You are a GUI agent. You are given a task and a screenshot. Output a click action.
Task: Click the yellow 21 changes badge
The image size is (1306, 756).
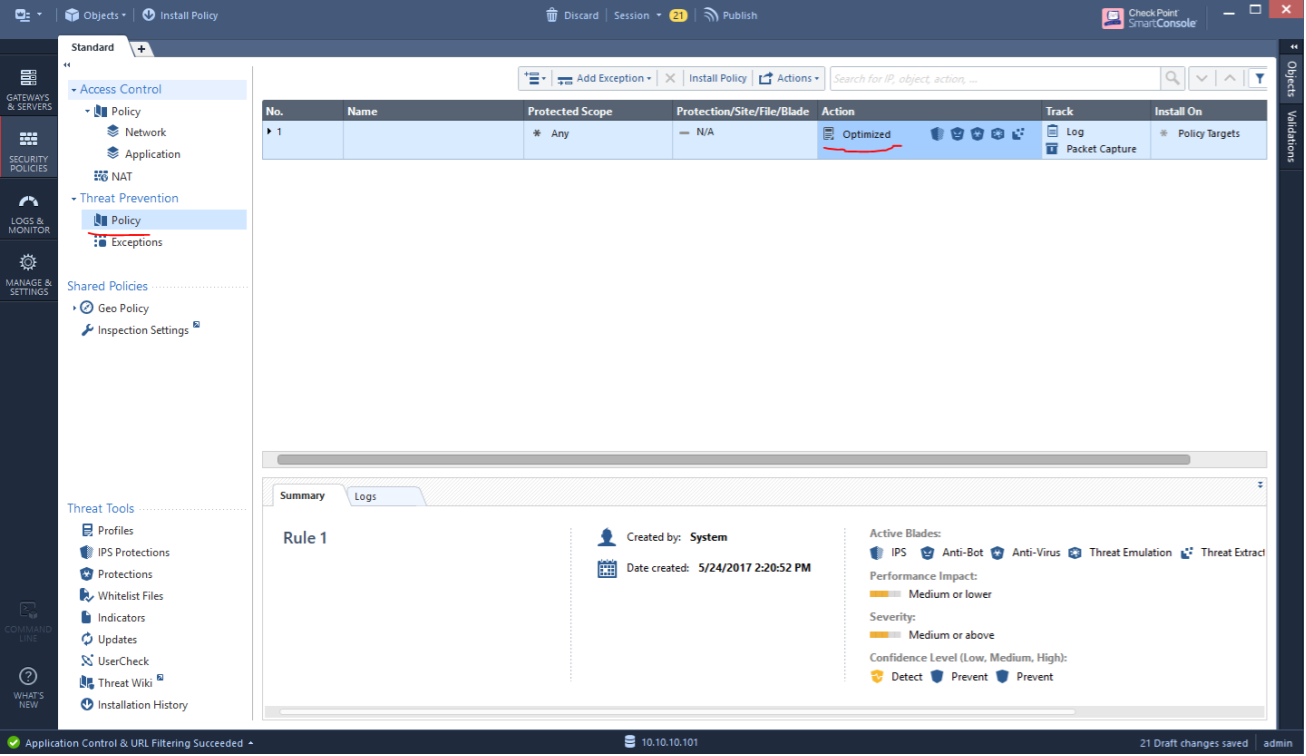point(678,15)
